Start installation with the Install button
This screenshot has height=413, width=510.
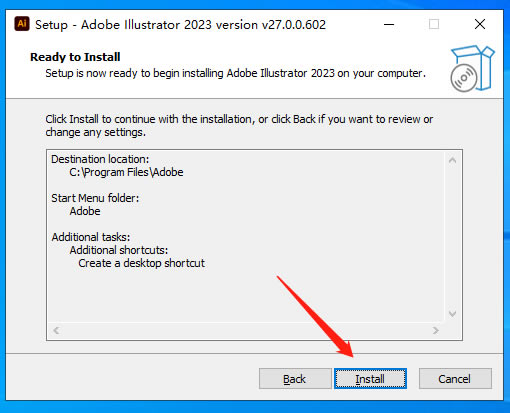tap(370, 379)
